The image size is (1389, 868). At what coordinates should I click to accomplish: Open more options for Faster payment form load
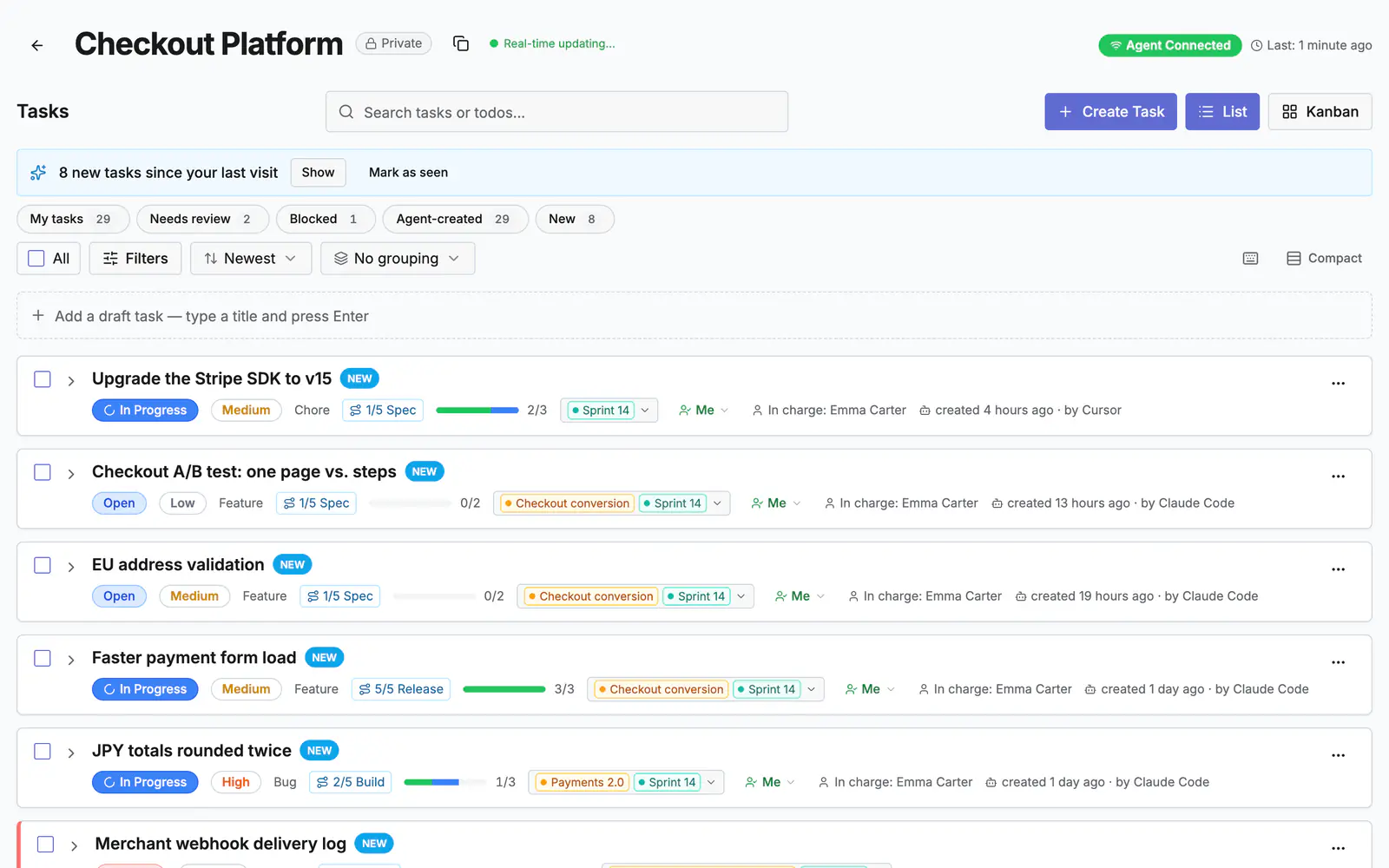pos(1338,661)
